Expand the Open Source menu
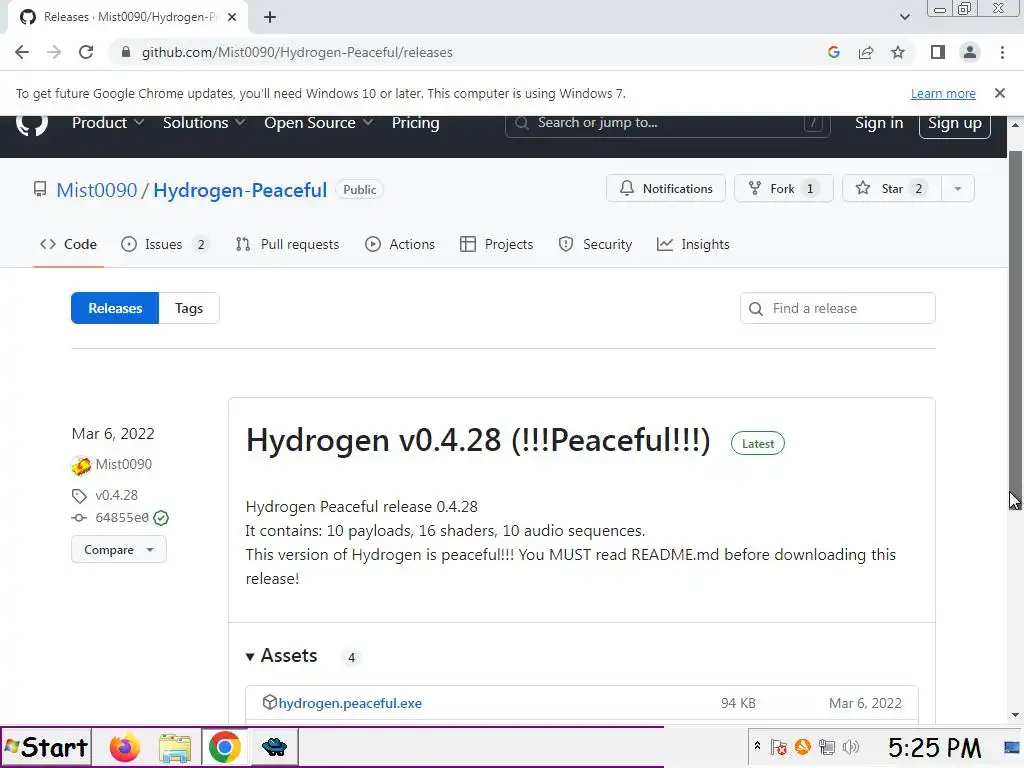Screen dimensions: 1024x768 318,123
